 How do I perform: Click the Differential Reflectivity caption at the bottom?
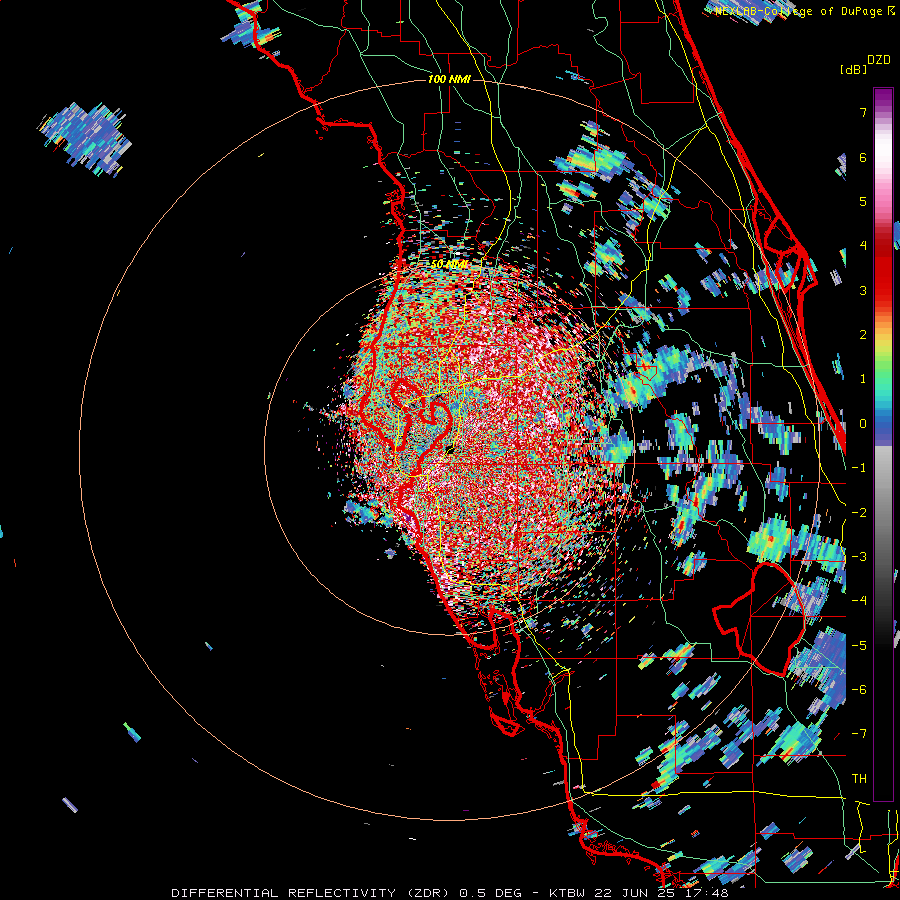coord(449,893)
